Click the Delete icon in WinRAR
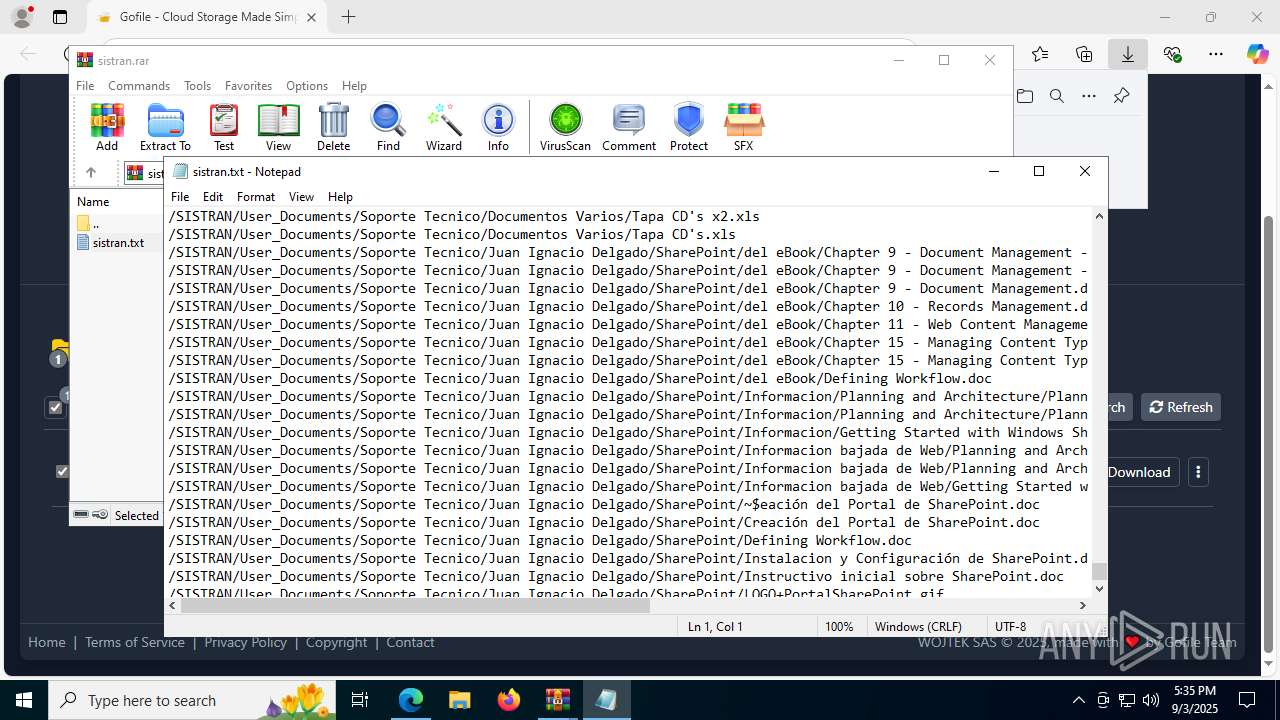This screenshot has width=1280, height=720. [x=333, y=127]
